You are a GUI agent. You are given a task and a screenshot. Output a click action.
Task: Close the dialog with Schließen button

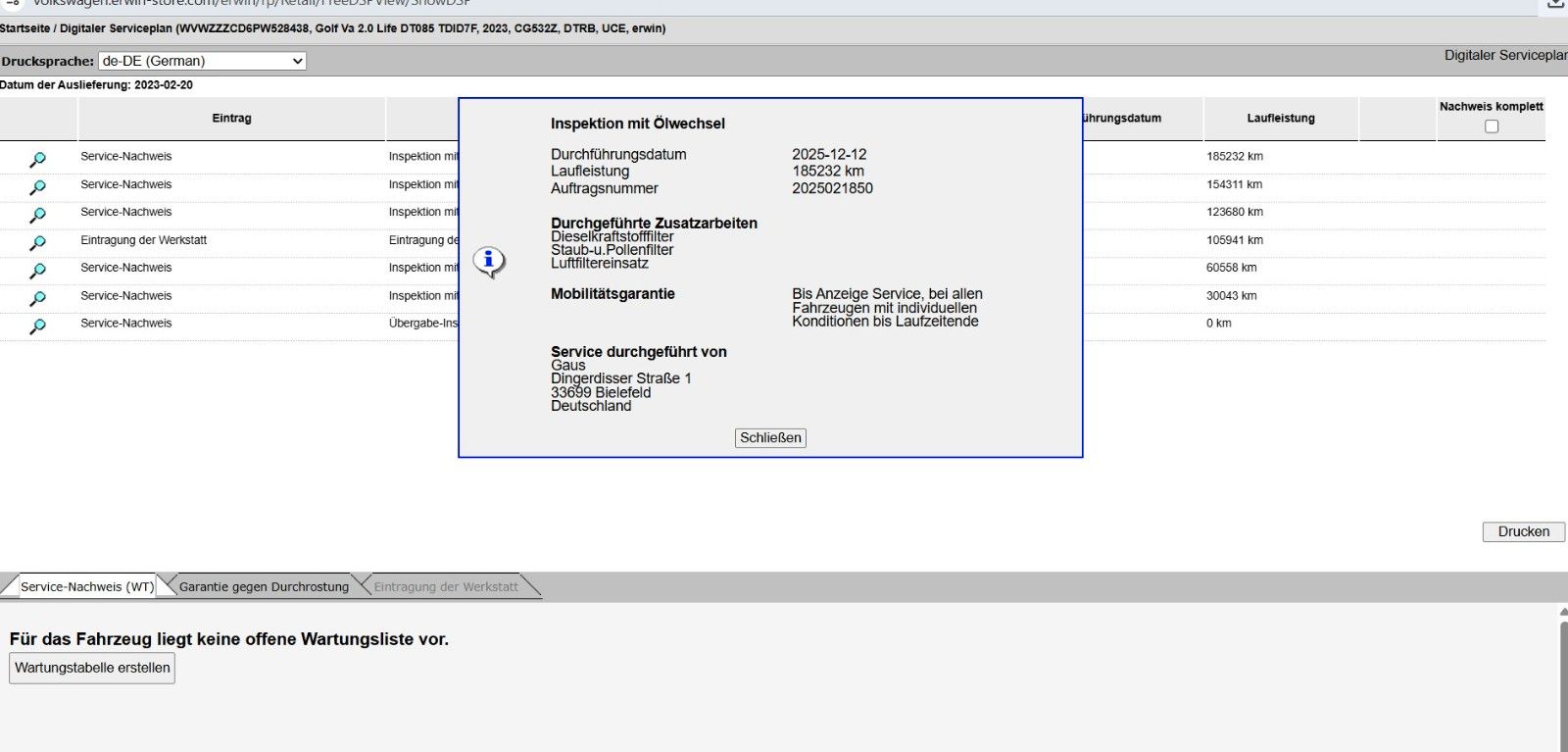coord(770,438)
